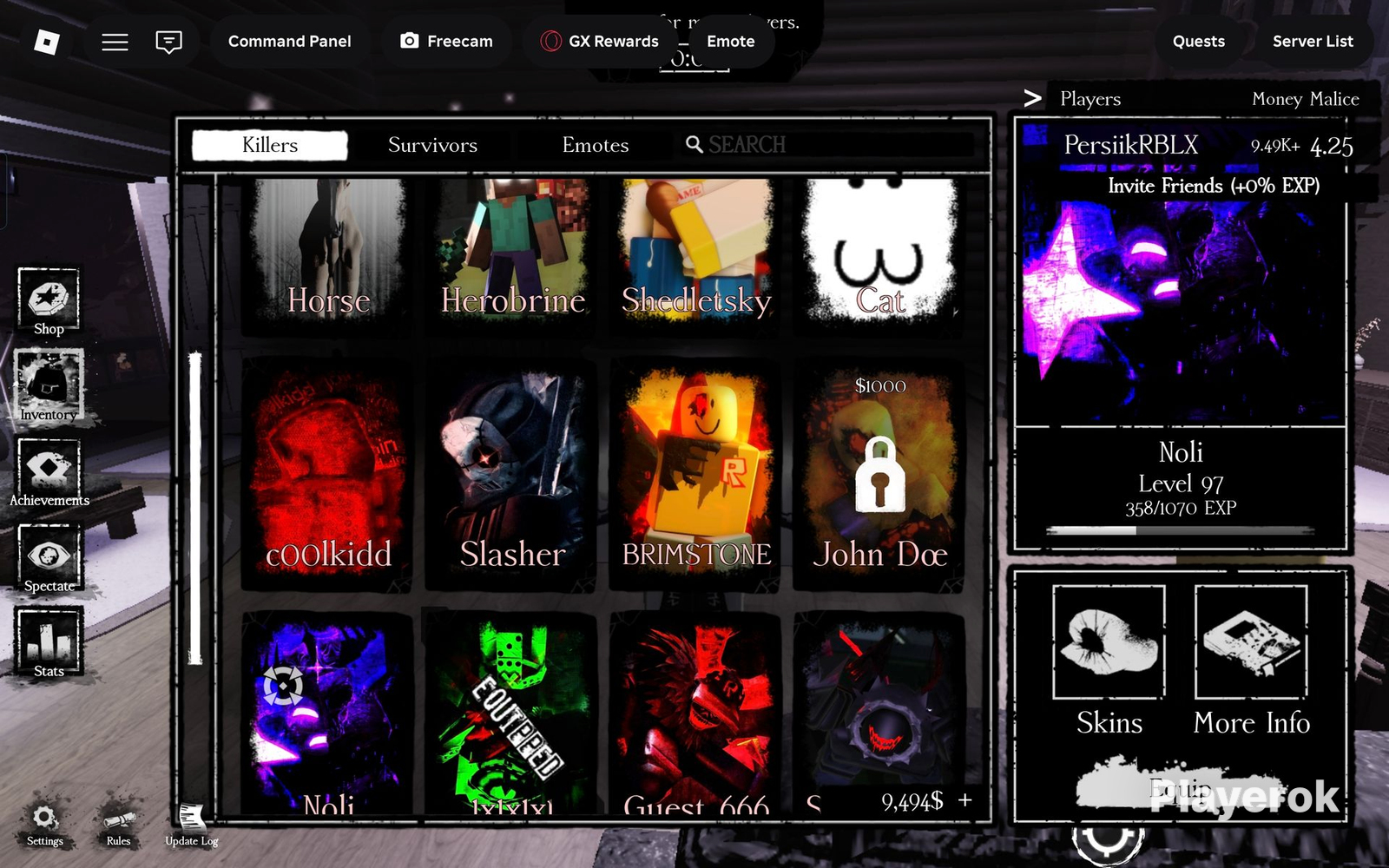This screenshot has height=868, width=1389.
Task: Click Invite Friends (+0% EXP)
Action: click(1214, 186)
